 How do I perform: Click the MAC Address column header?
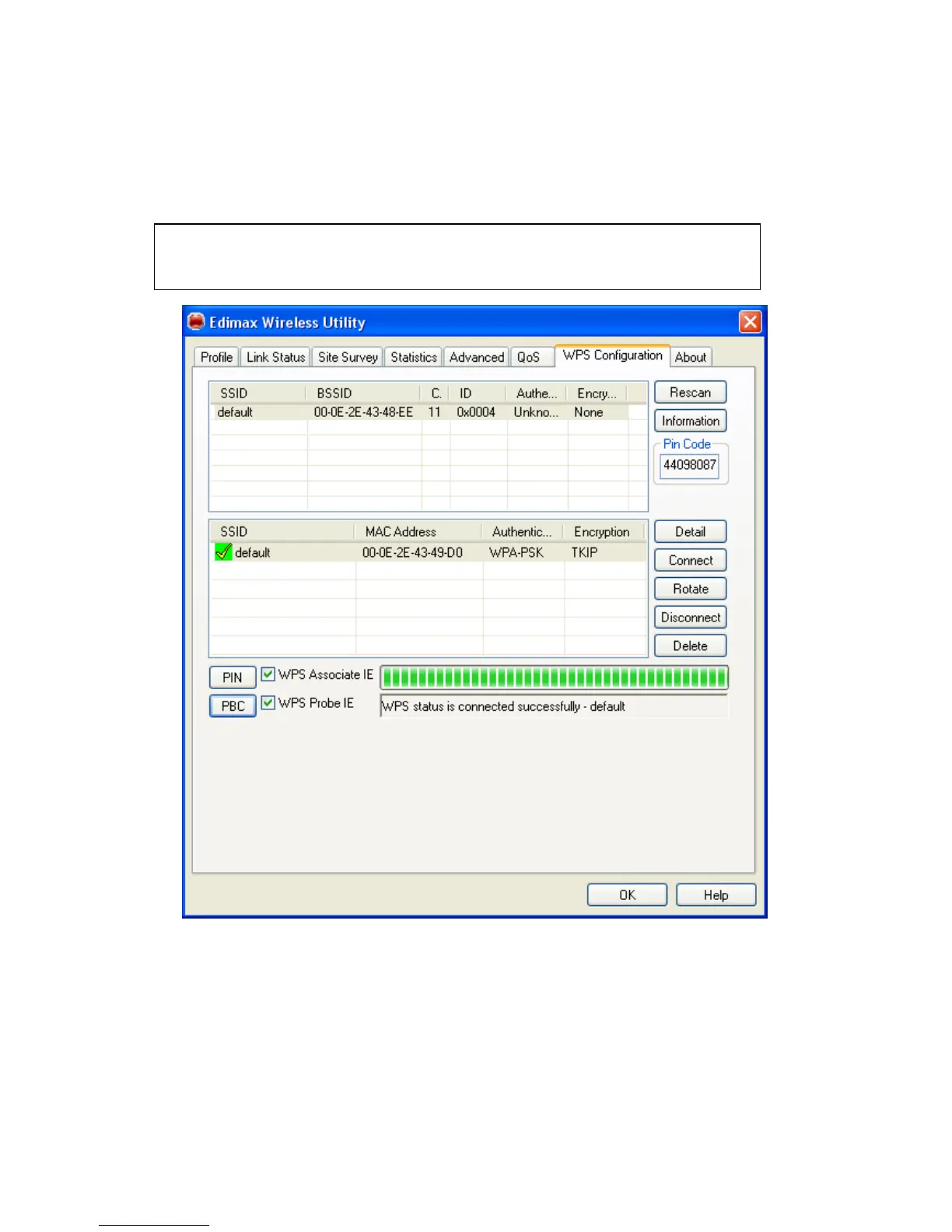tap(418, 532)
